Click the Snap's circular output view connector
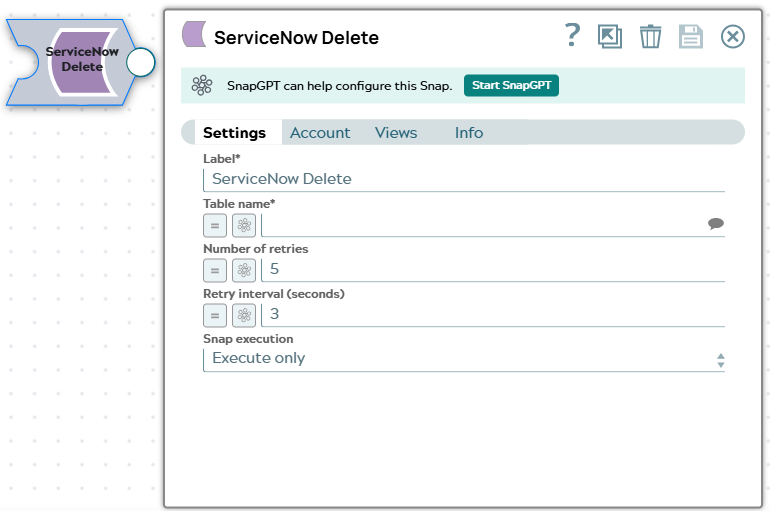 [141, 62]
